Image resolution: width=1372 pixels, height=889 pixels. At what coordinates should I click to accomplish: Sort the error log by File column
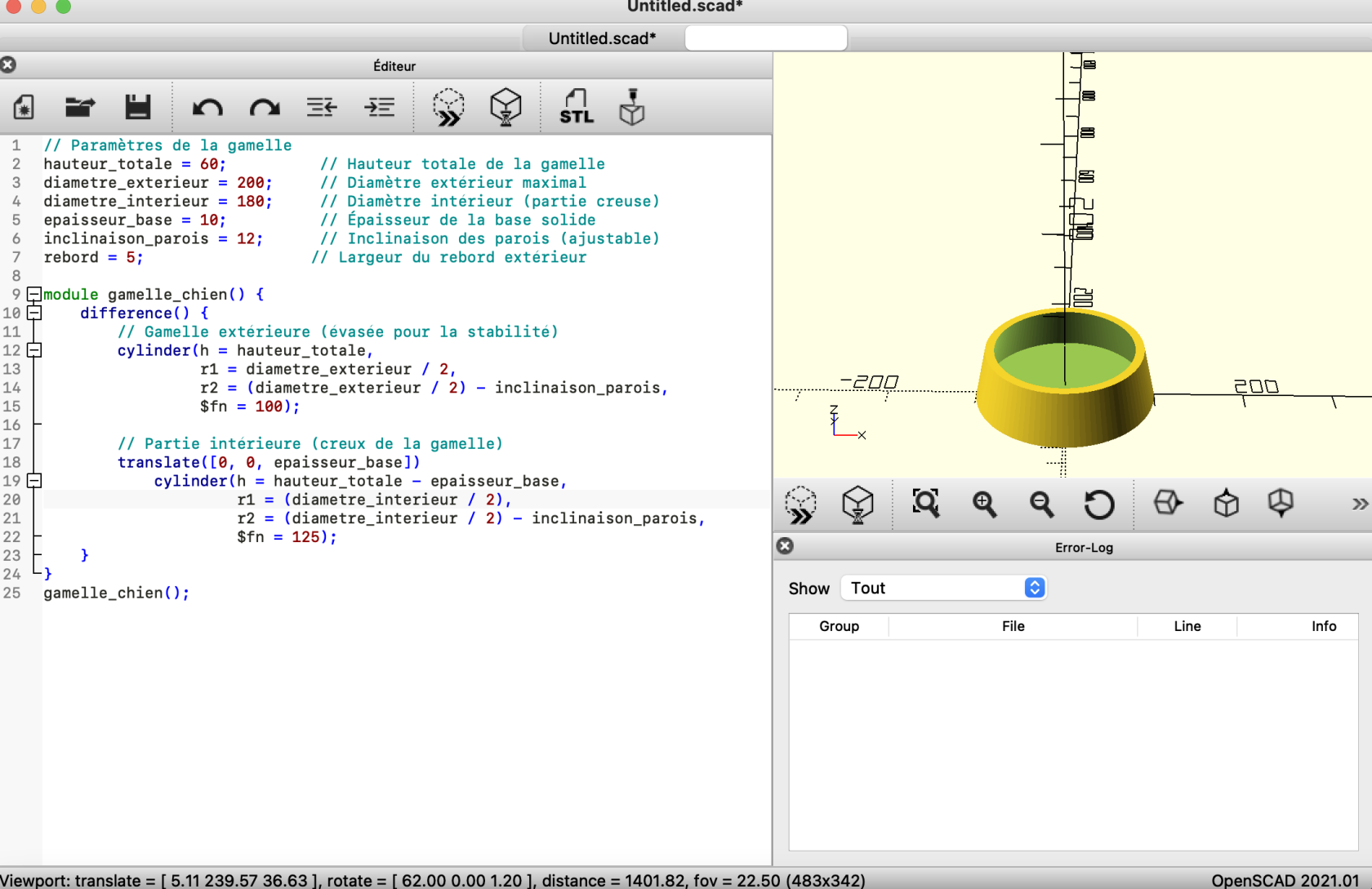1013,626
